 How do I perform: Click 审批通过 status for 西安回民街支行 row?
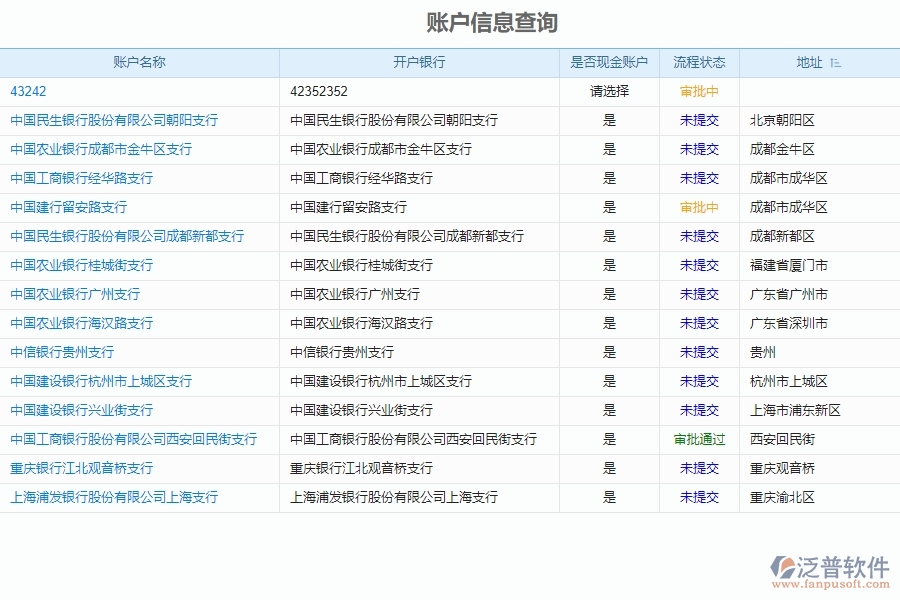[698, 439]
